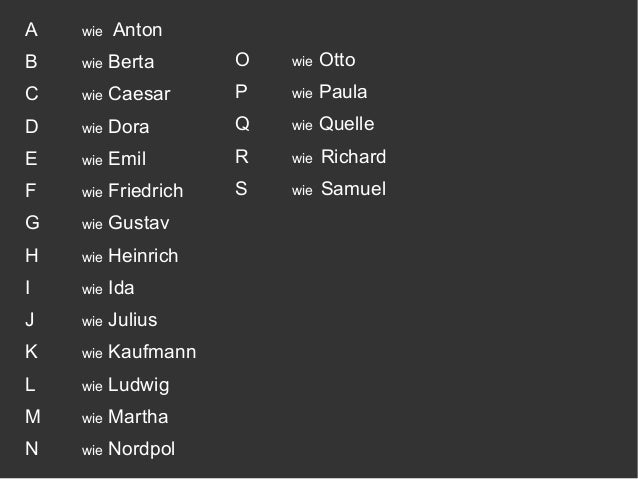The width and height of the screenshot is (638, 479).
Task: Select the name Paula
Action: [x=343, y=93]
